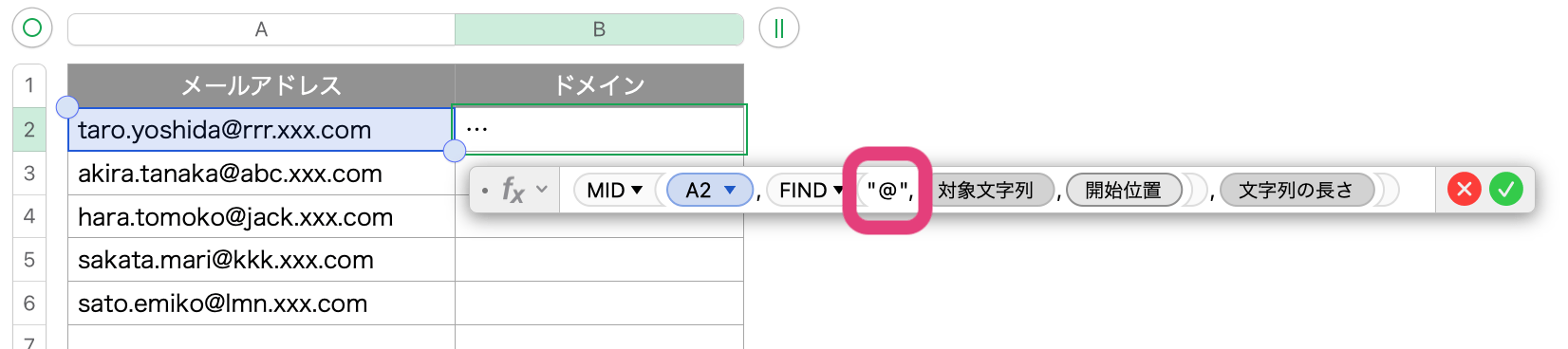Screen dimensions: 1568x349
Task: Open the A2 reference dropdown arrow
Action: tap(730, 191)
